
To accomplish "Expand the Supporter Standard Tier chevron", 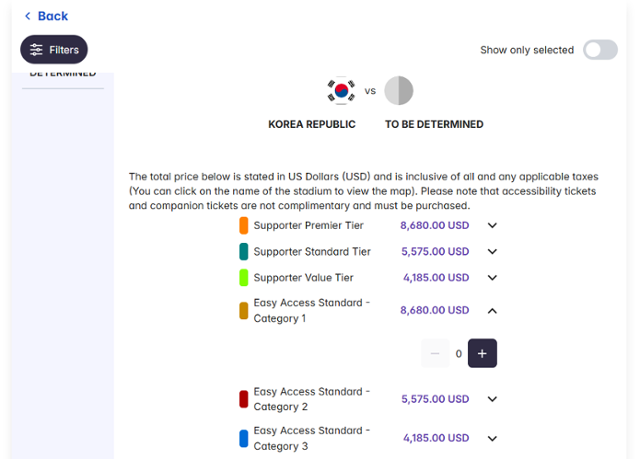I will pos(492,252).
